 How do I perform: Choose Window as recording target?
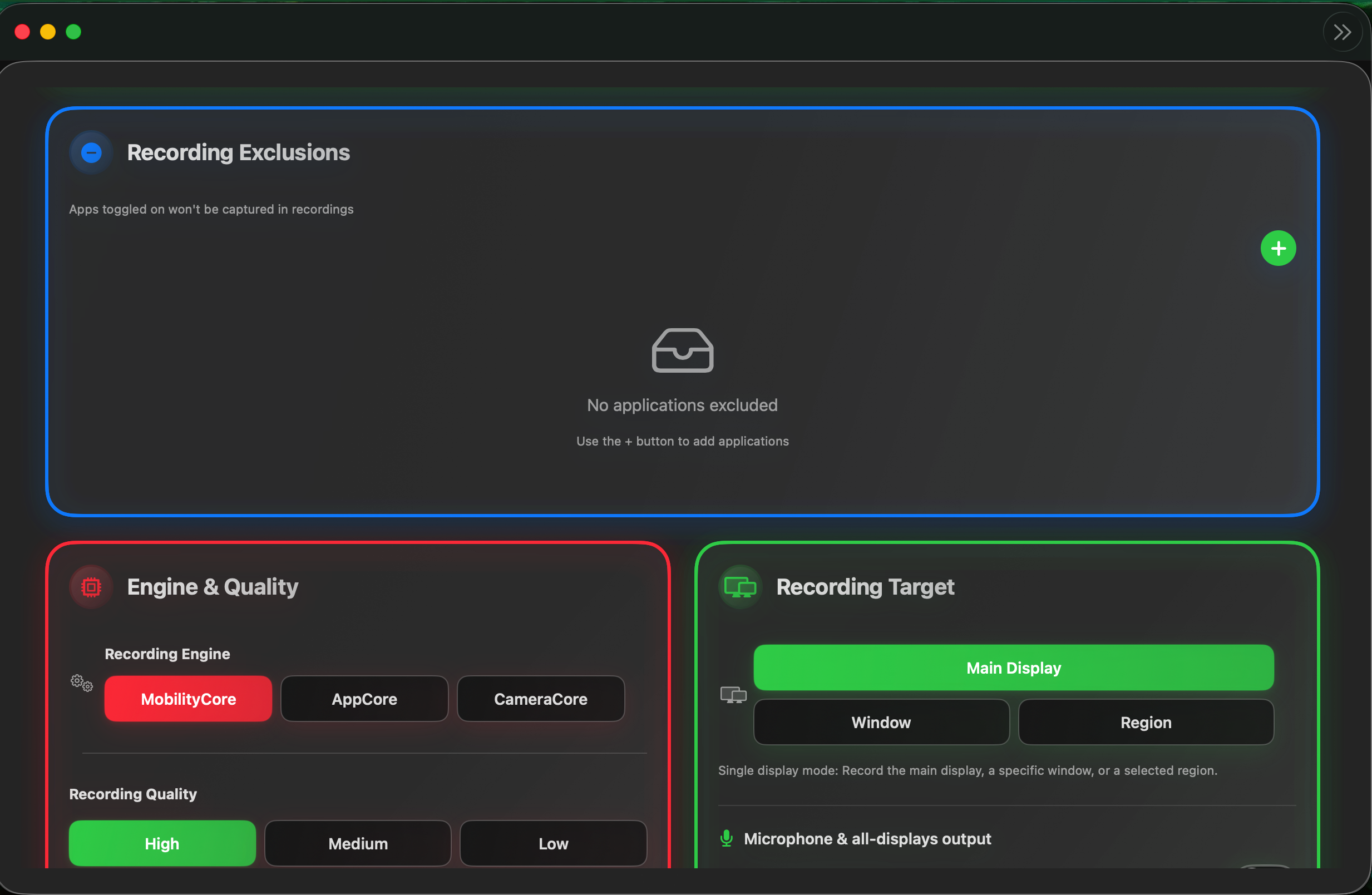[881, 722]
